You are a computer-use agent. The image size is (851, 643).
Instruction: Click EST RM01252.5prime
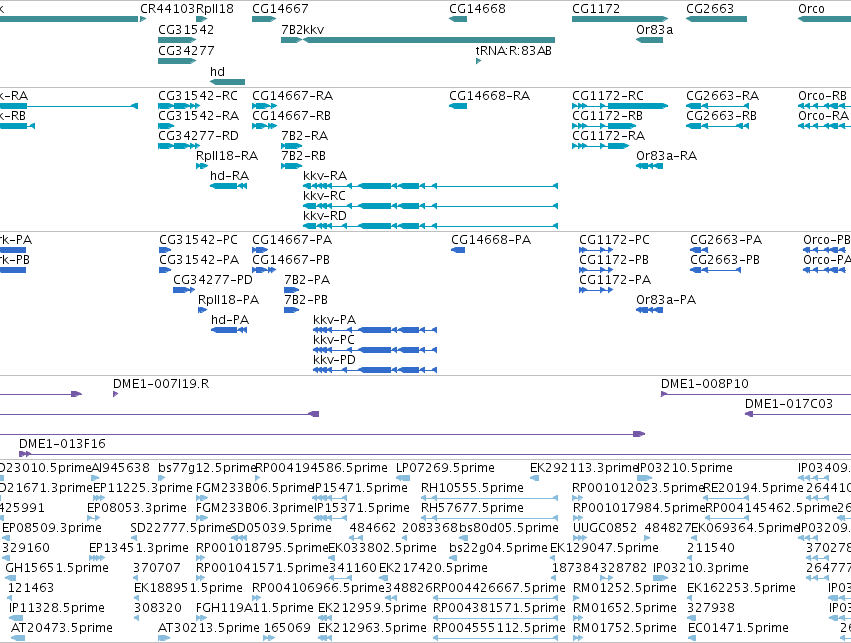pyautogui.click(x=578, y=598)
